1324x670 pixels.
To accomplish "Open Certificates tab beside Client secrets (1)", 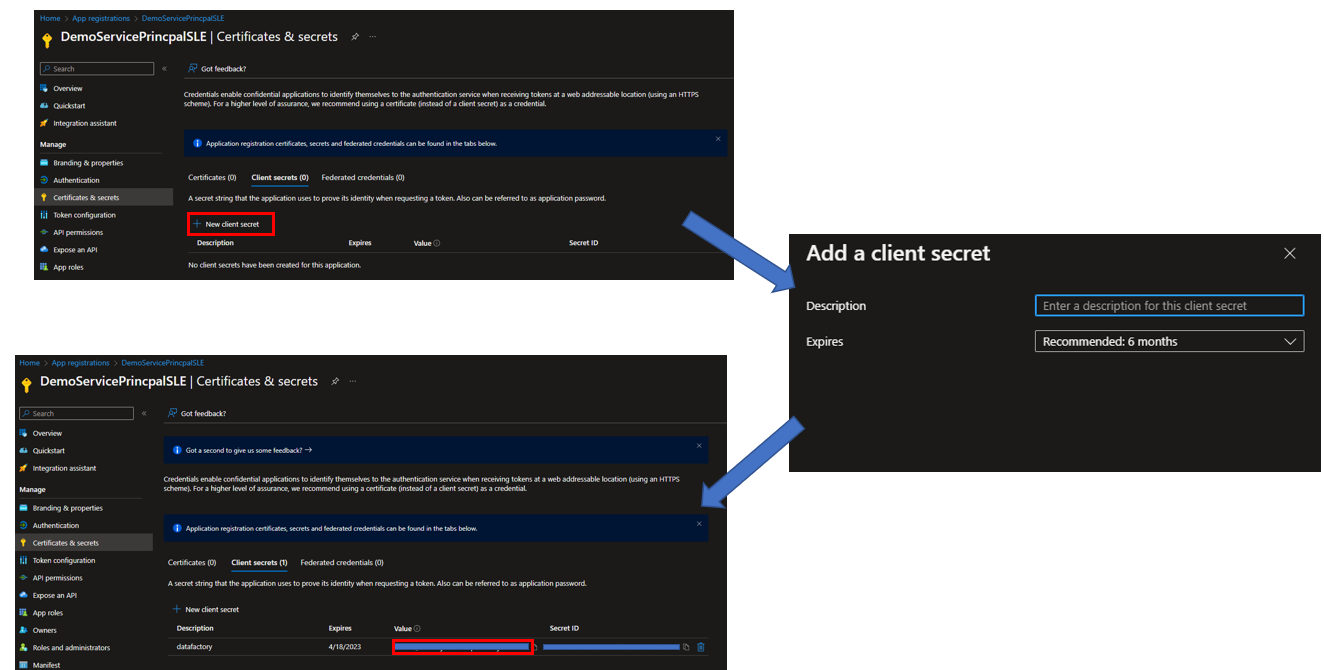I will click(192, 563).
